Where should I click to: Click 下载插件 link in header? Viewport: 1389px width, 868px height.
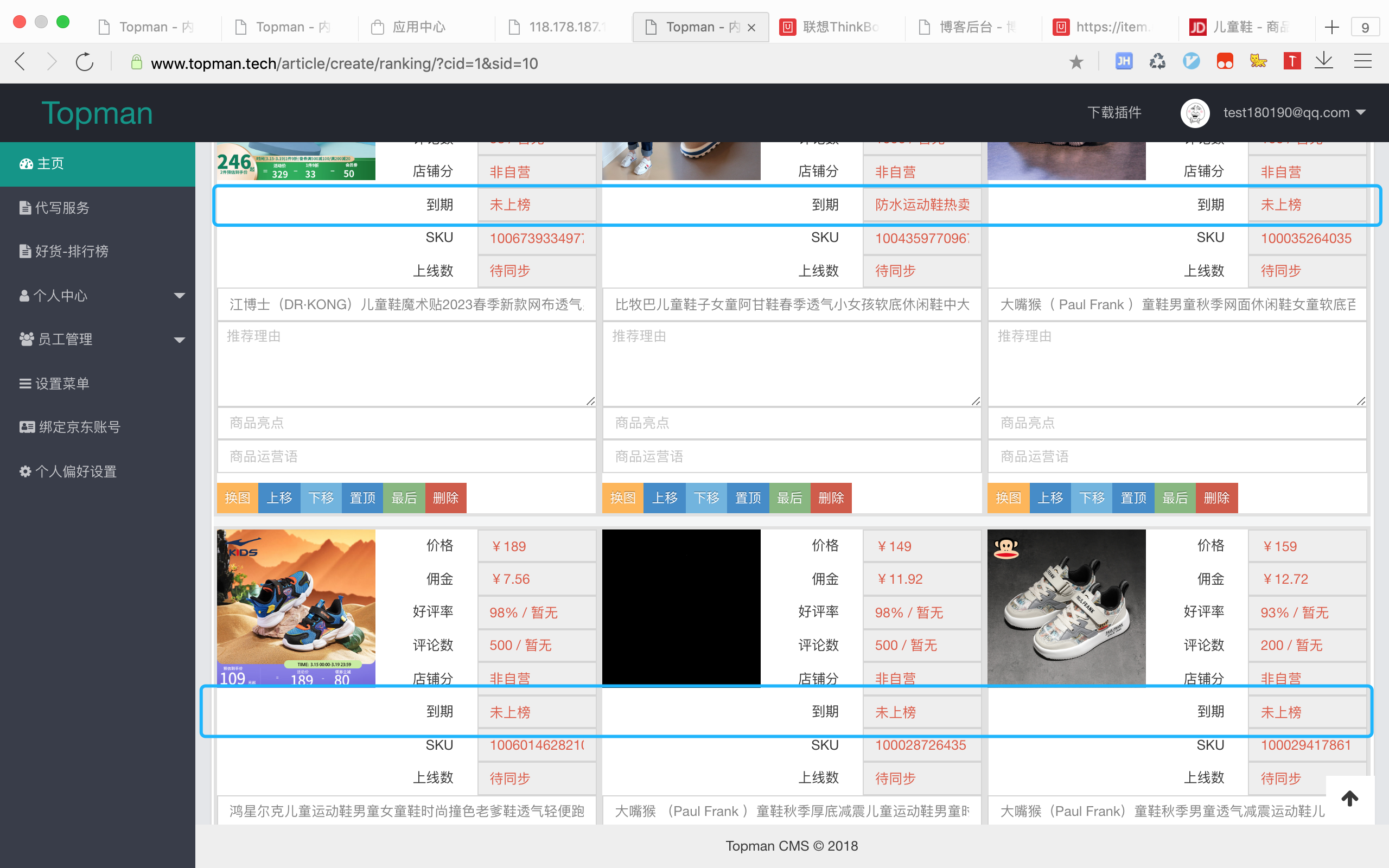[1114, 112]
